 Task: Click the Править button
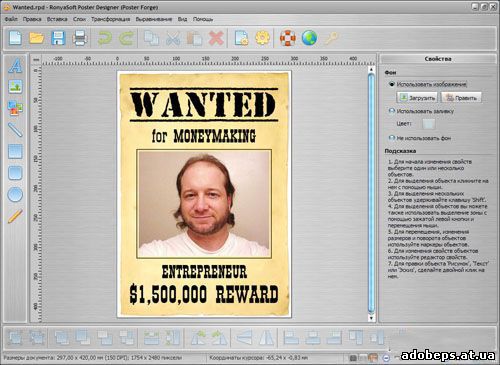point(461,98)
